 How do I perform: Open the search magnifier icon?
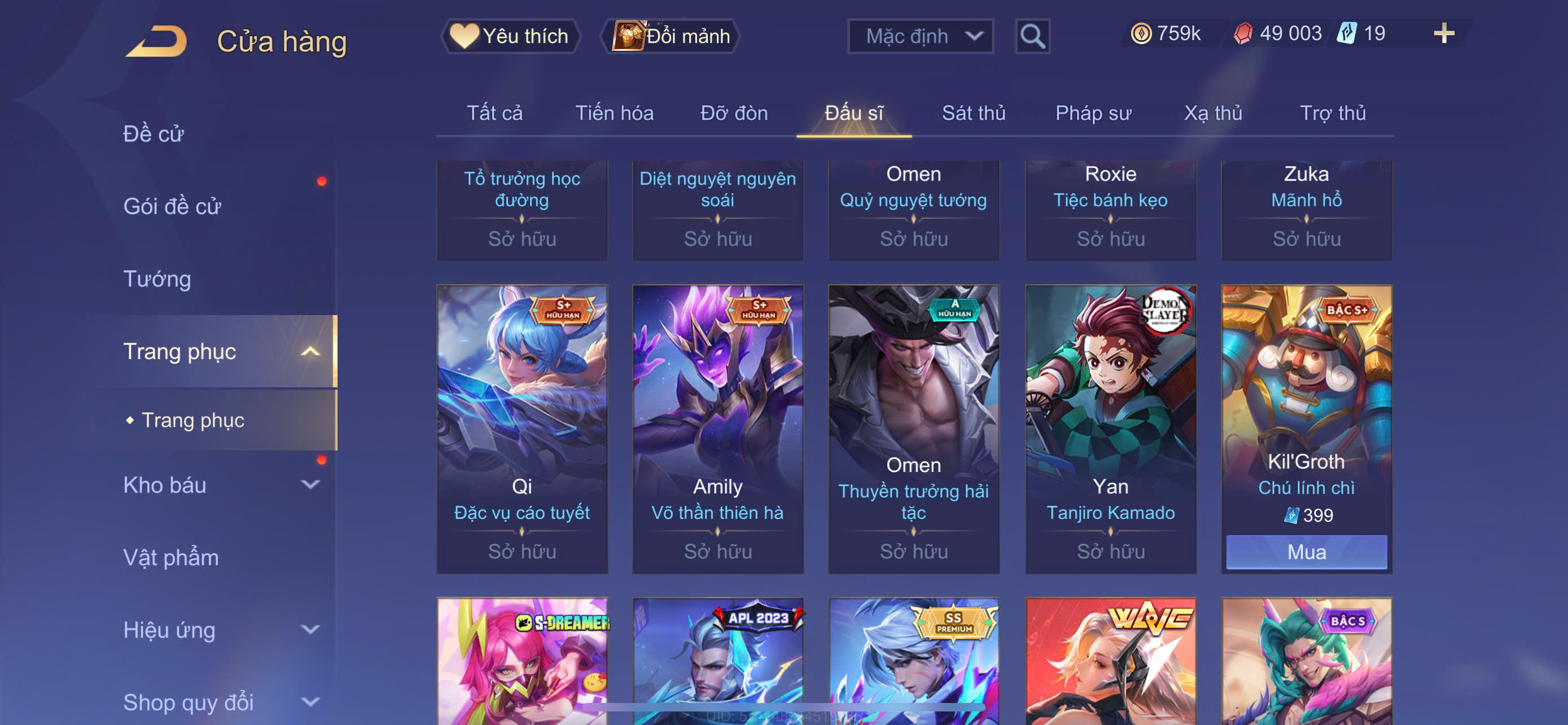pos(1032,36)
